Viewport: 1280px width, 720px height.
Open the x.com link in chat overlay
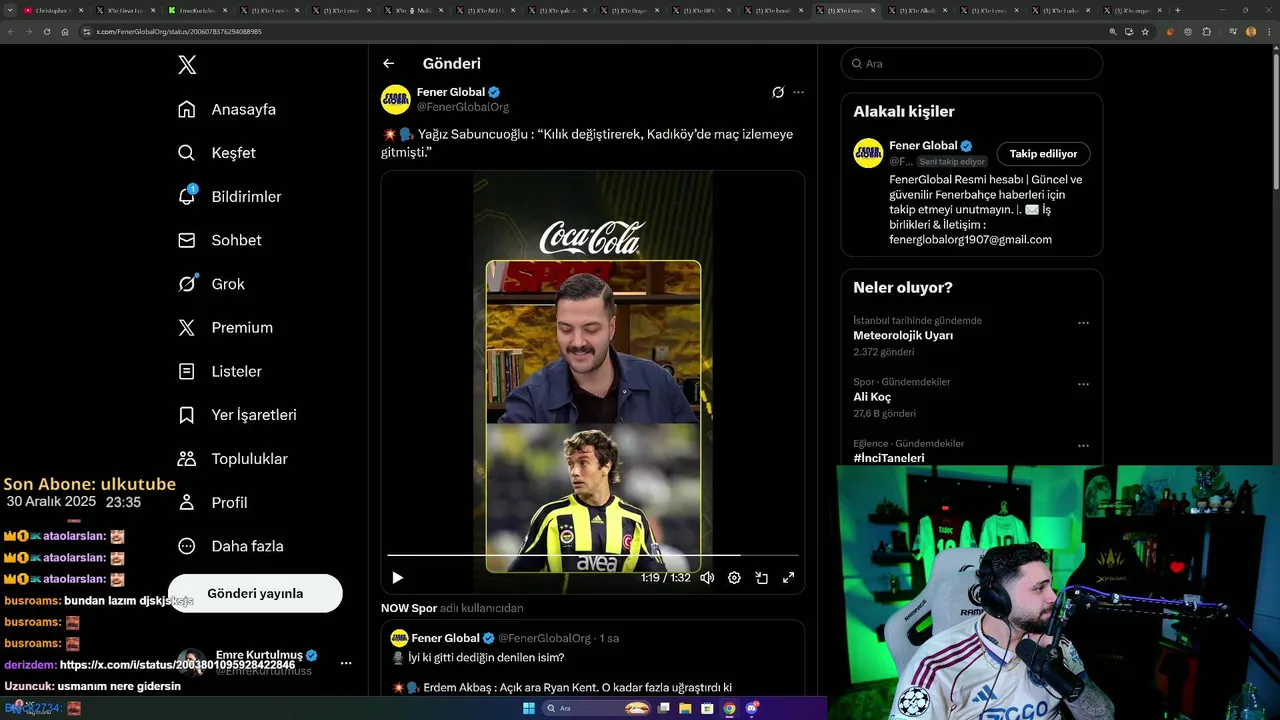click(177, 665)
